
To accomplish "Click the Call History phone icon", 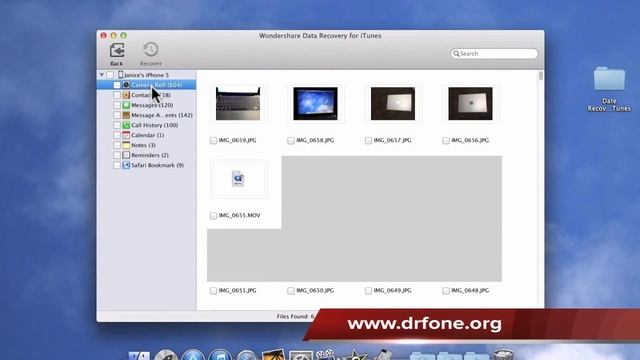I will pos(126,125).
